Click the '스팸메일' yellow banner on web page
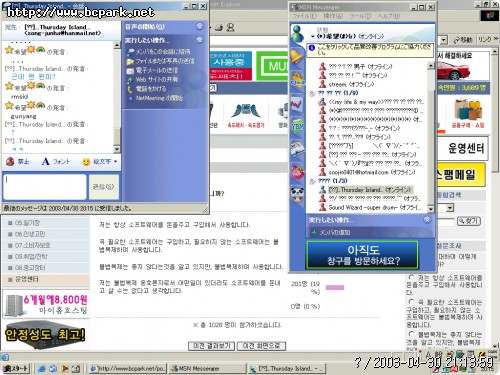 [461, 174]
